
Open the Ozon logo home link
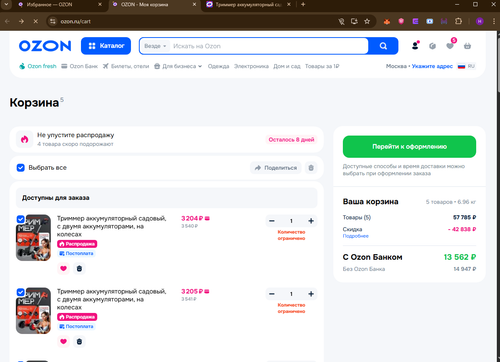(45, 46)
